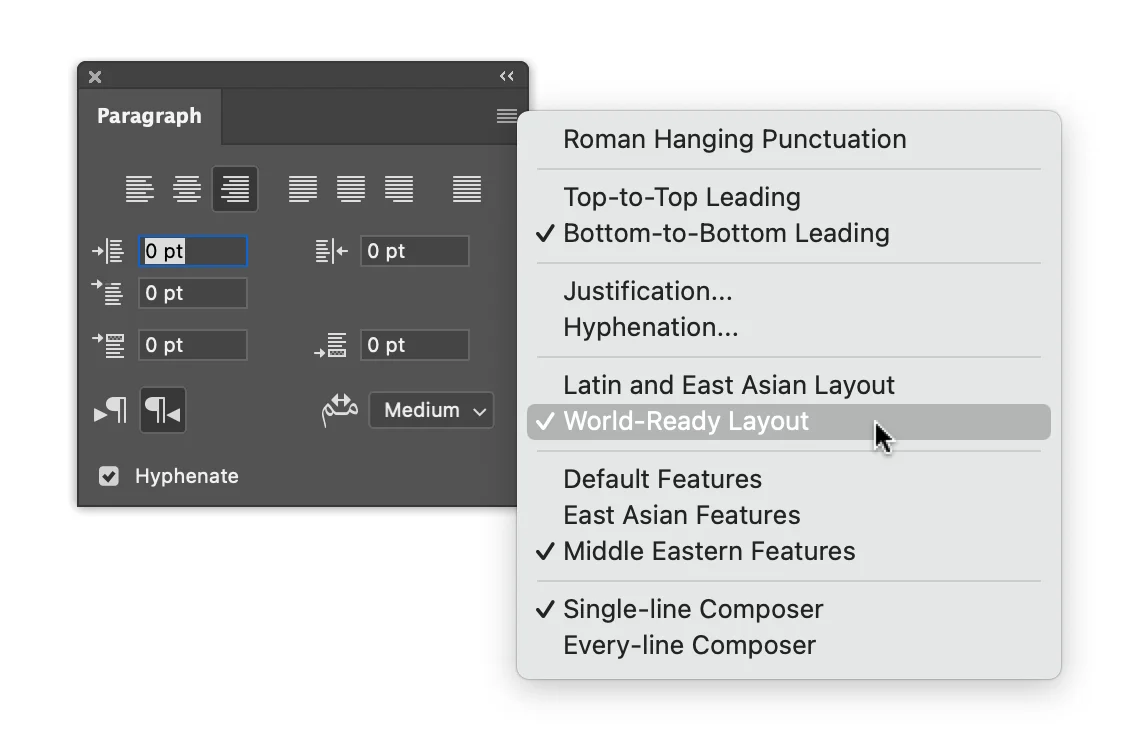Open Justification... dialog
The image size is (1133, 729).
pyautogui.click(x=789, y=291)
